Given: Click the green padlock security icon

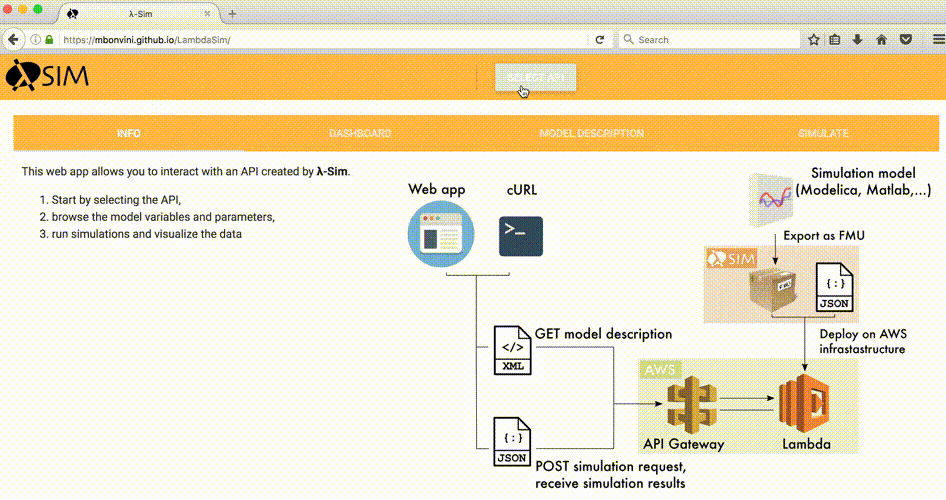Looking at the screenshot, I should (49, 40).
